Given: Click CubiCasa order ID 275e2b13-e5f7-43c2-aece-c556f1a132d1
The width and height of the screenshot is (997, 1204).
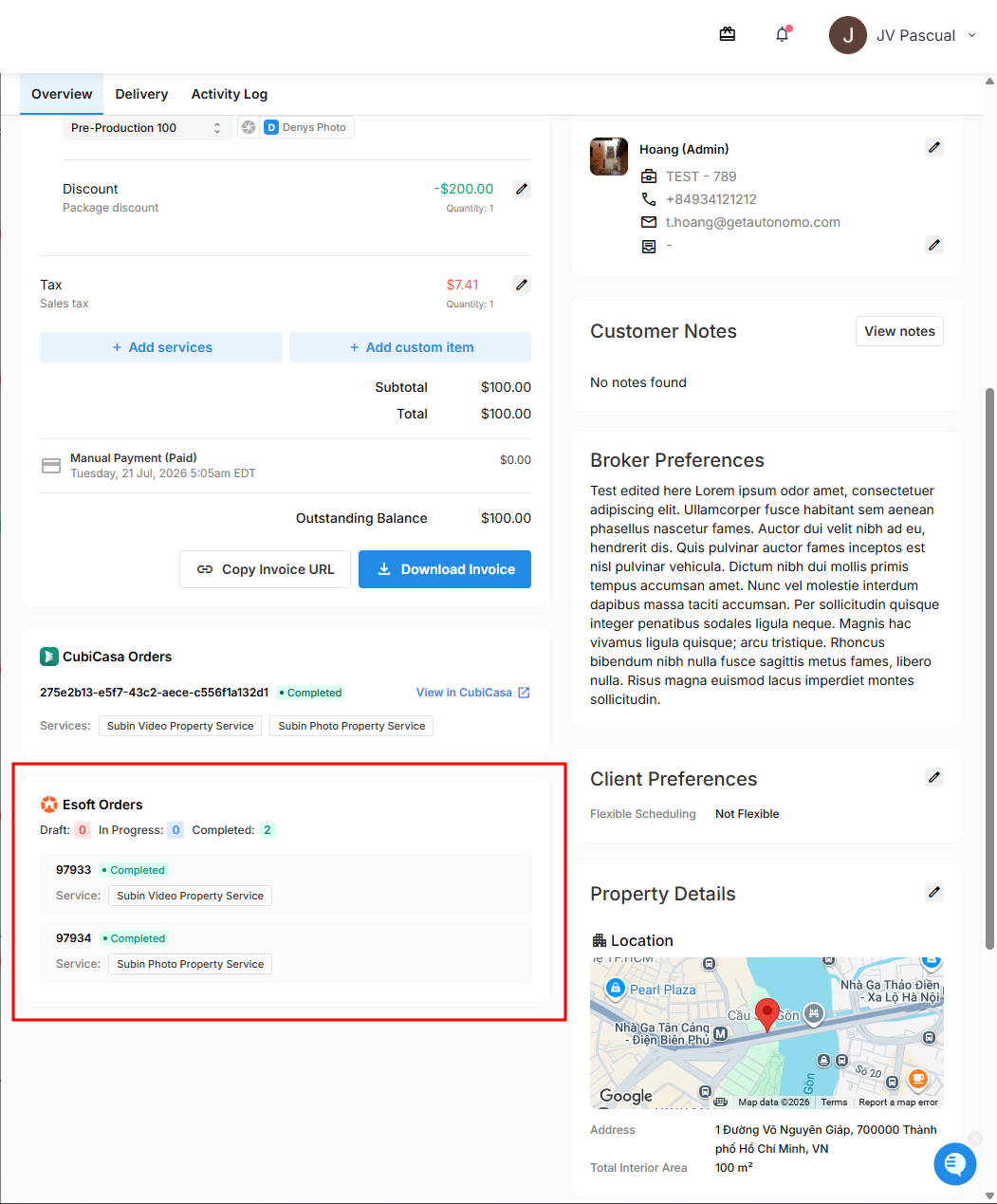Looking at the screenshot, I should (x=154, y=693).
